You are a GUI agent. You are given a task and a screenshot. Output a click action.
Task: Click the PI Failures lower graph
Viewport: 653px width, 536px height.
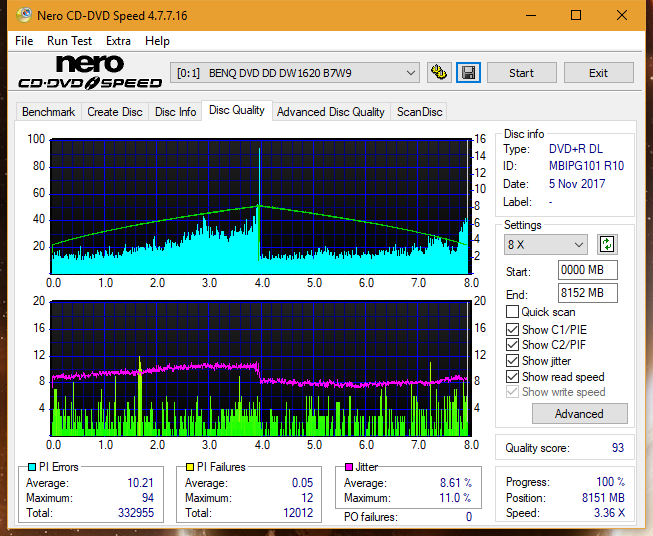click(261, 369)
